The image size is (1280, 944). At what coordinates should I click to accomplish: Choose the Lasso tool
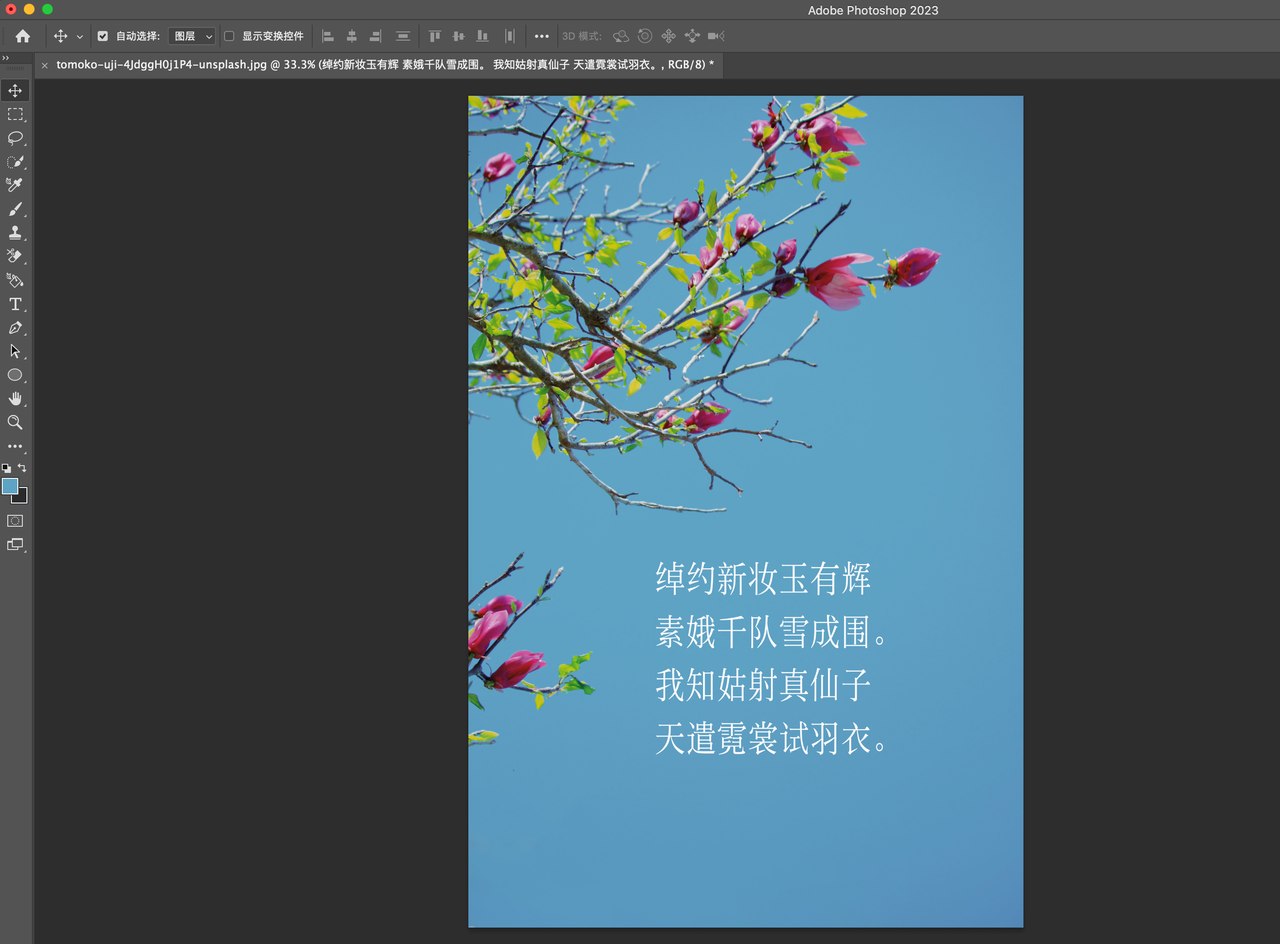pyautogui.click(x=14, y=138)
